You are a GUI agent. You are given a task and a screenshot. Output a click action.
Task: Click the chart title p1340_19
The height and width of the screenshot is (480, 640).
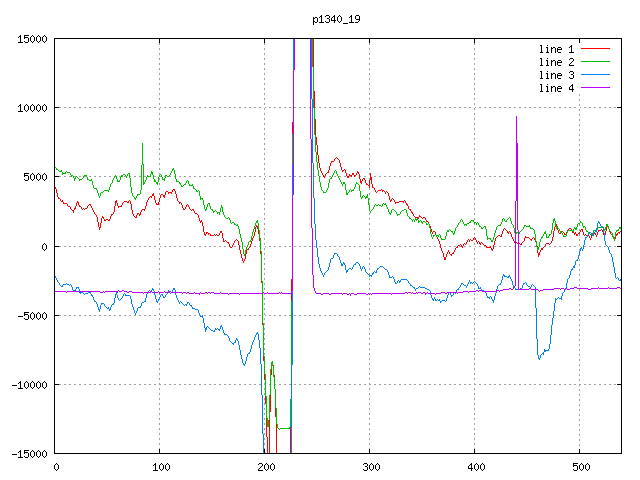(336, 20)
